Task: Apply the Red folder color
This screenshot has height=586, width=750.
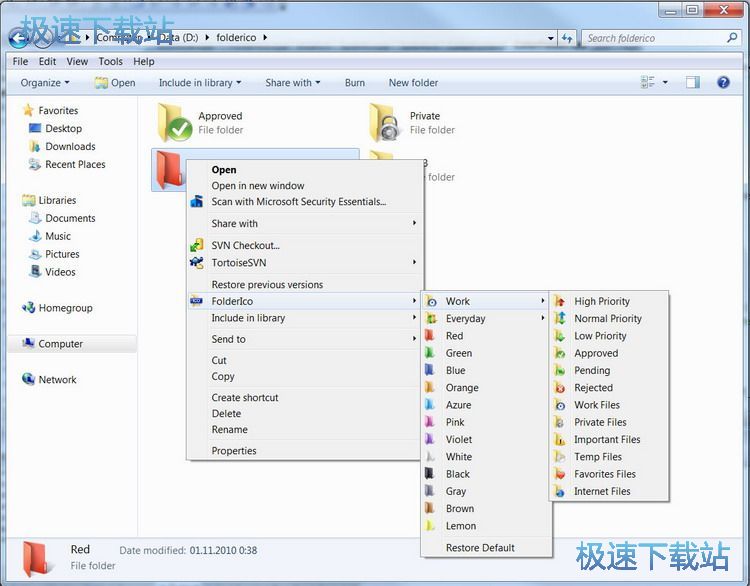Action: point(454,336)
